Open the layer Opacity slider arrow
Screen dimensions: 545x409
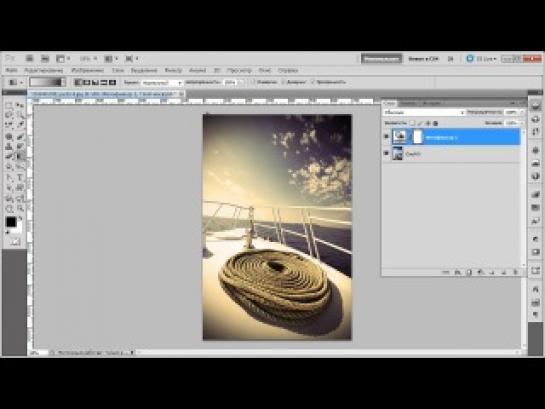coord(521,112)
